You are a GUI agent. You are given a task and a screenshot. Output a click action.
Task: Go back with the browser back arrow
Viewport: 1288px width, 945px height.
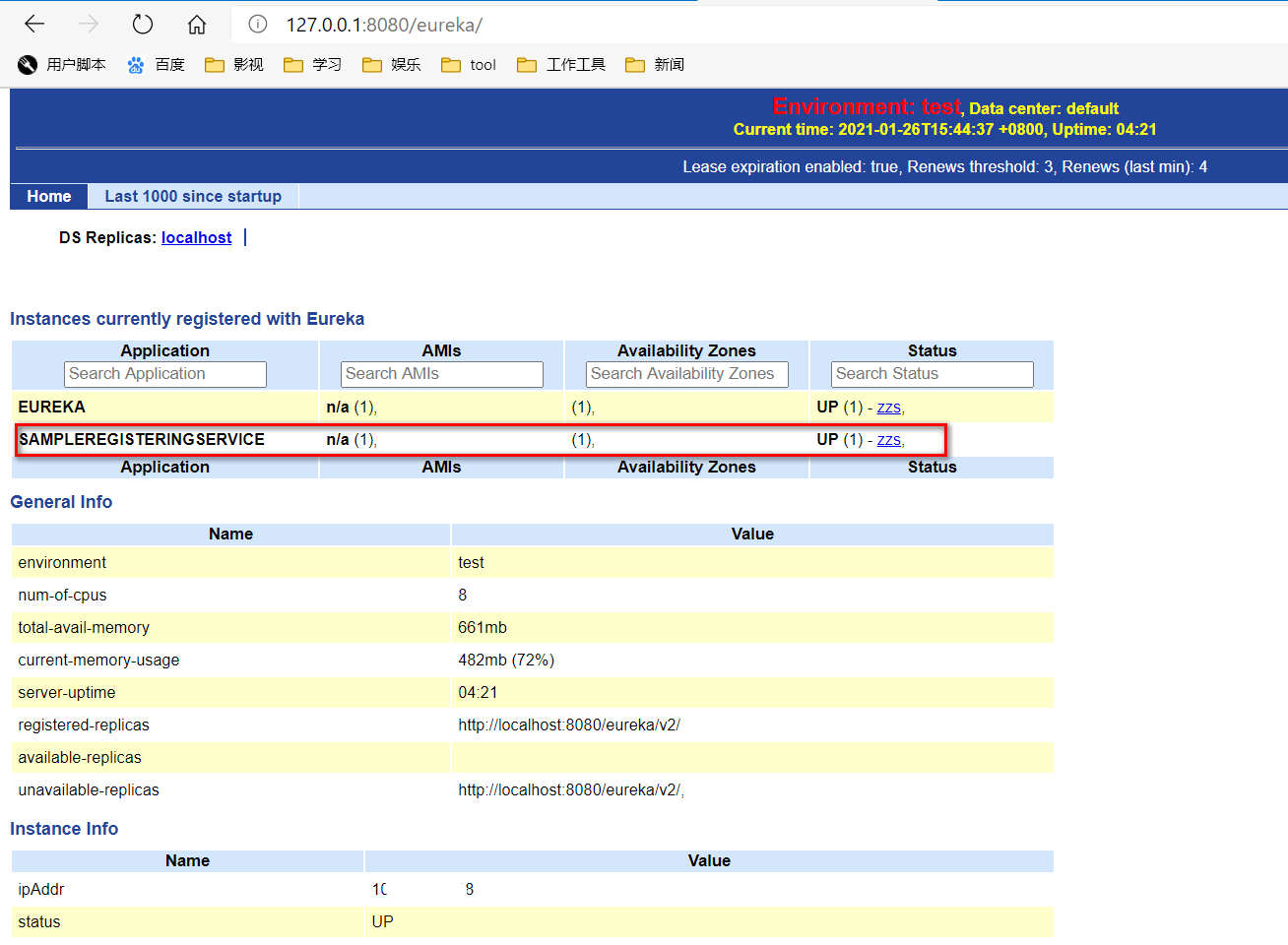34,25
